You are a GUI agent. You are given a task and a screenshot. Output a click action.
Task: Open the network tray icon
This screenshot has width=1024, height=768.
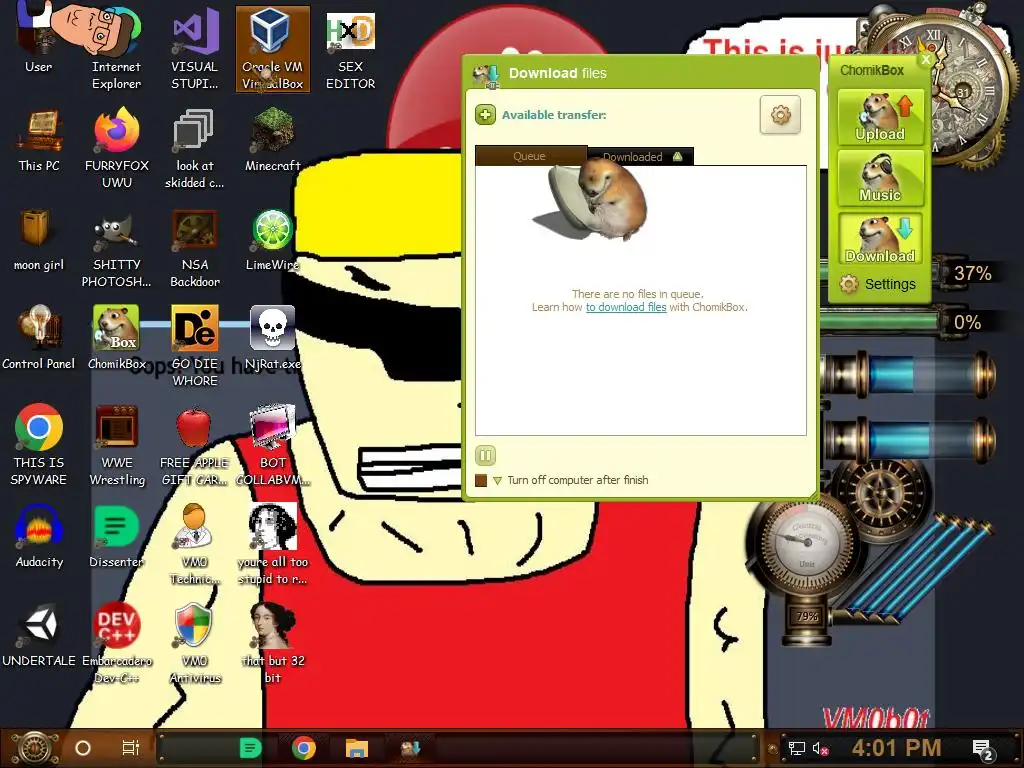[797, 748]
